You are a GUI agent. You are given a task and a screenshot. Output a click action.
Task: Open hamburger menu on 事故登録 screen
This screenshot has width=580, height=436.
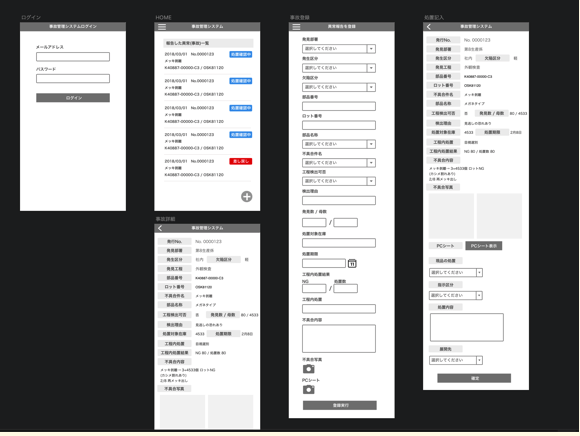[x=296, y=27]
